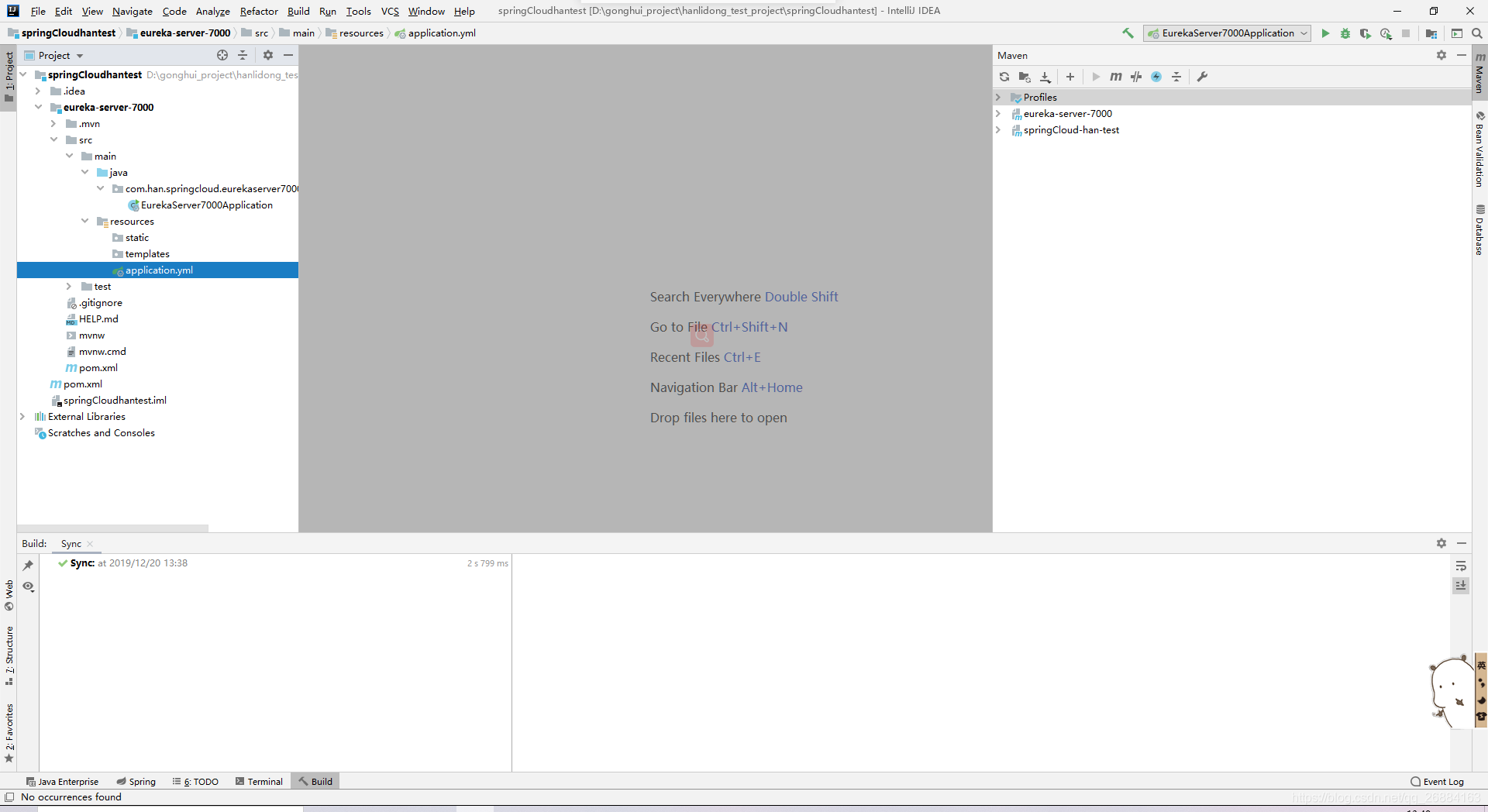This screenshot has width=1488, height=812.
Task: Open Bean Validation side tab
Action: pyautogui.click(x=1479, y=150)
